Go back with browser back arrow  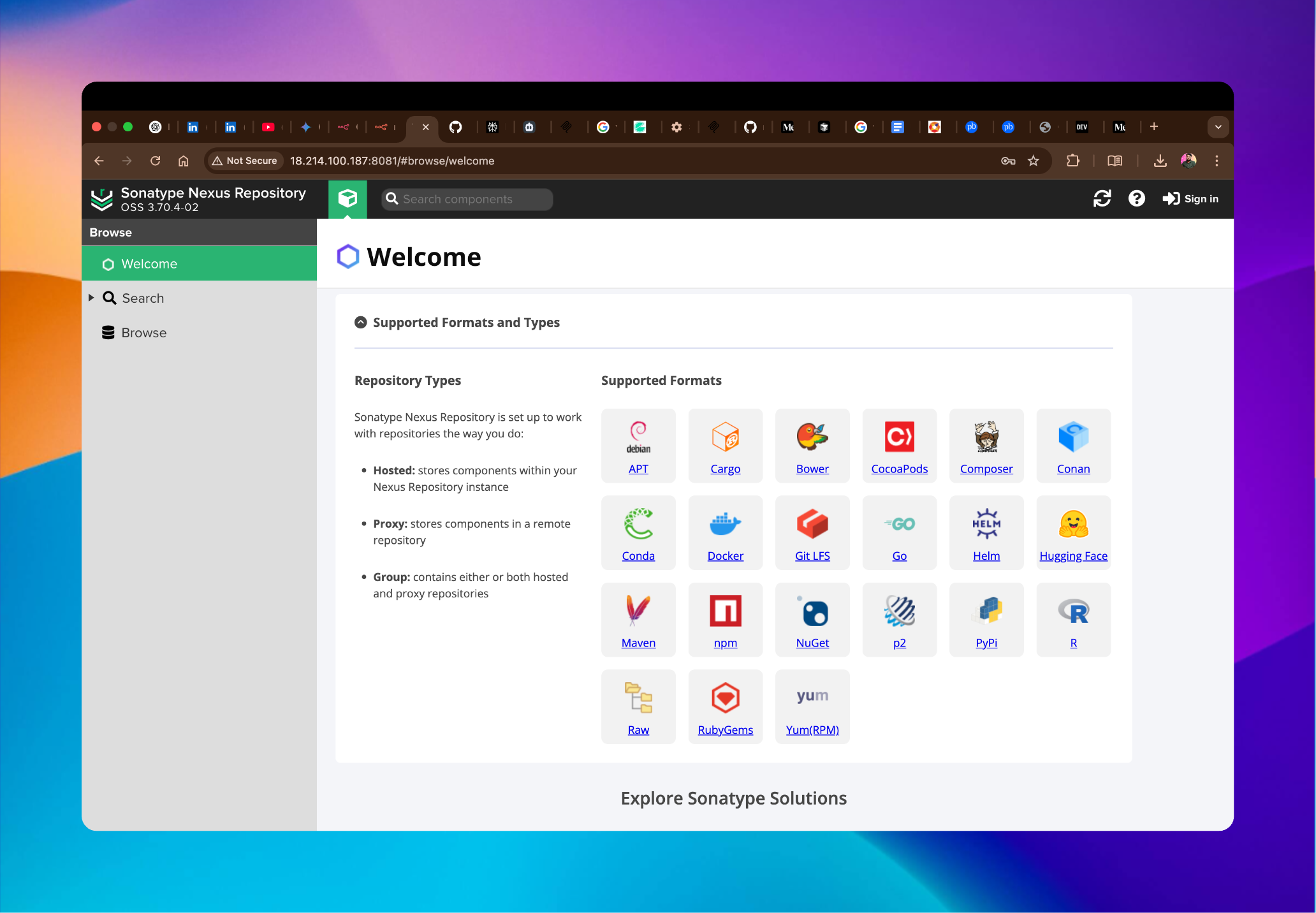tap(99, 161)
